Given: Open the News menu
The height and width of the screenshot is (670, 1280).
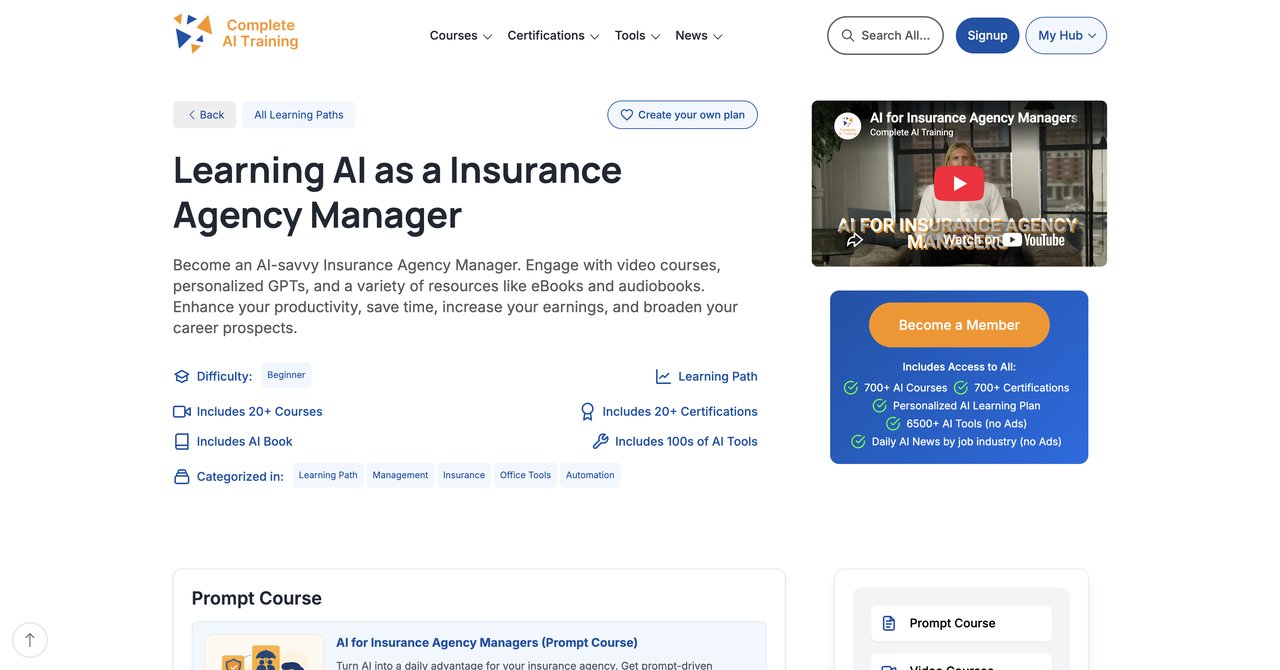Looking at the screenshot, I should pyautogui.click(x=699, y=35).
